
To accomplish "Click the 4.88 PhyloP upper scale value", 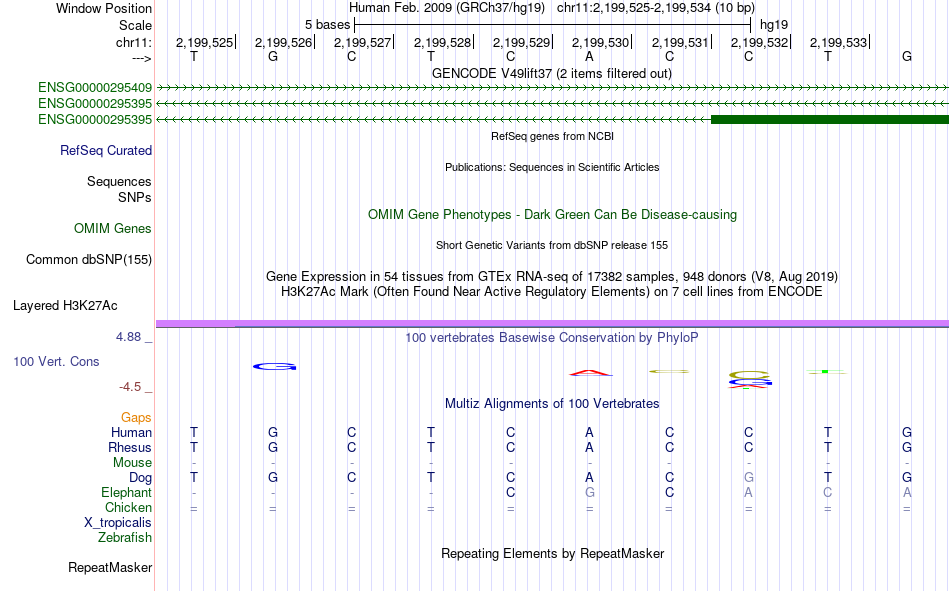I will 129,337.
